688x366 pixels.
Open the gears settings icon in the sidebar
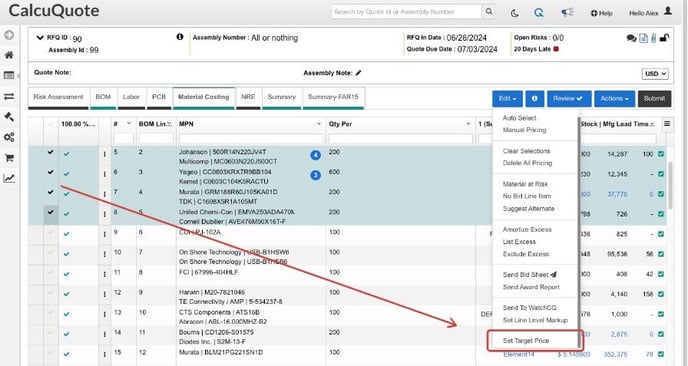point(9,137)
